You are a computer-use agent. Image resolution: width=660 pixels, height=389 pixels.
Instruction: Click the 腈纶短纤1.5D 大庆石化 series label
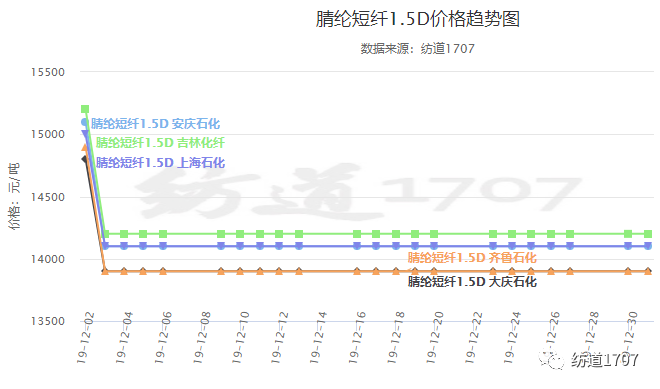472,282
